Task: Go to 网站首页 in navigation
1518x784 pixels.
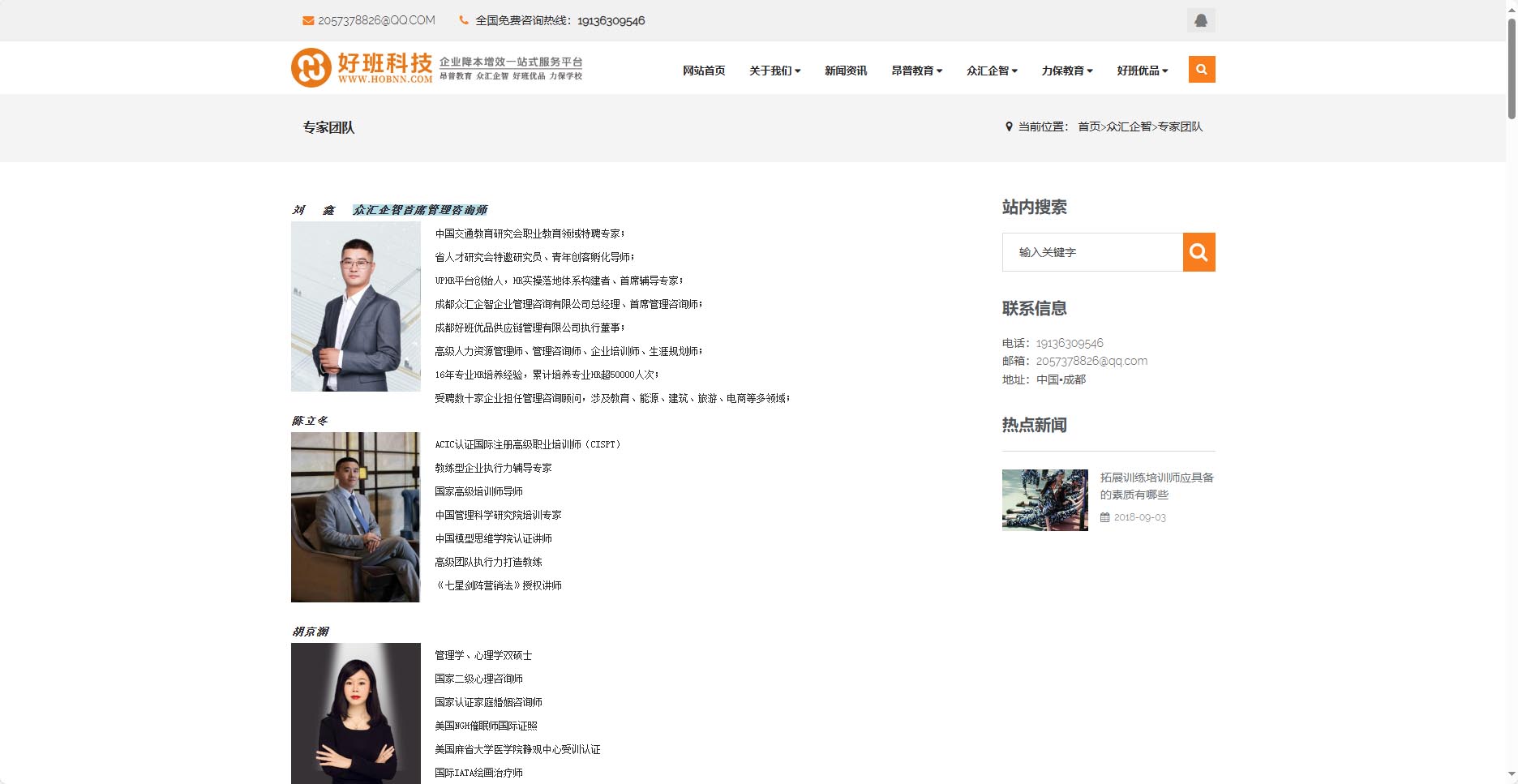Action: [704, 71]
